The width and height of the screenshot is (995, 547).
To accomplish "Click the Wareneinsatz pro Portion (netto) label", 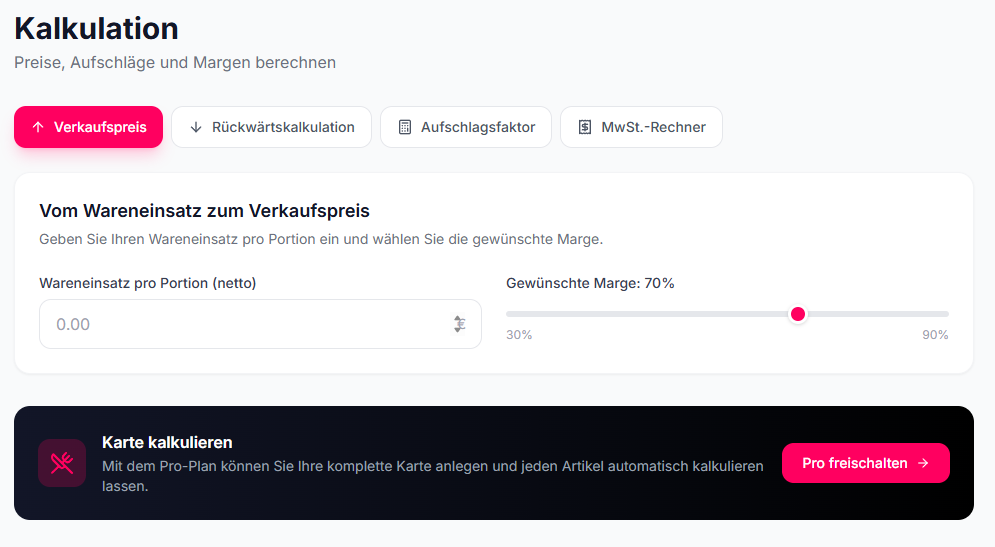I will point(148,283).
